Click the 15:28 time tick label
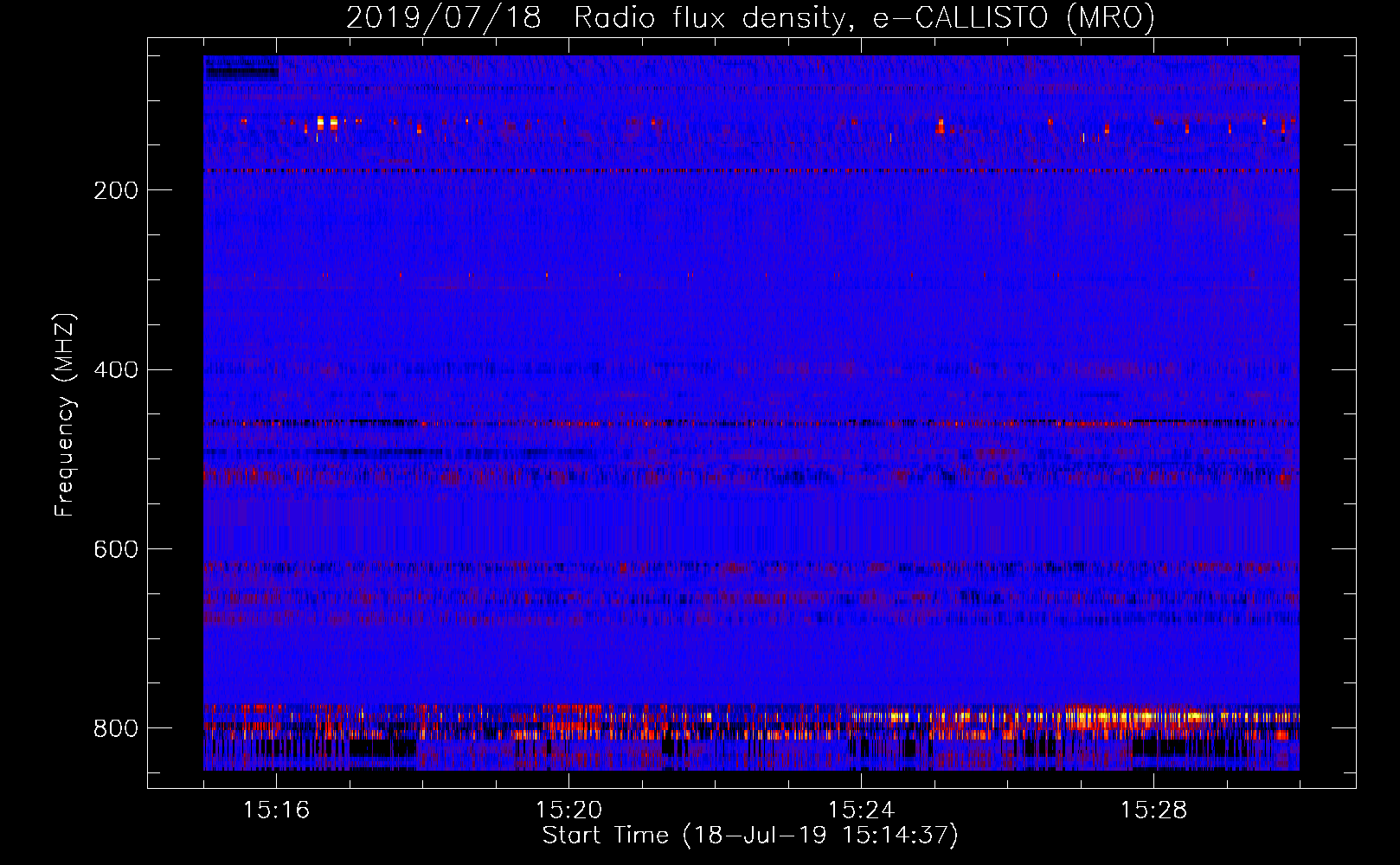Screen dimensions: 1400x865 click(1153, 810)
